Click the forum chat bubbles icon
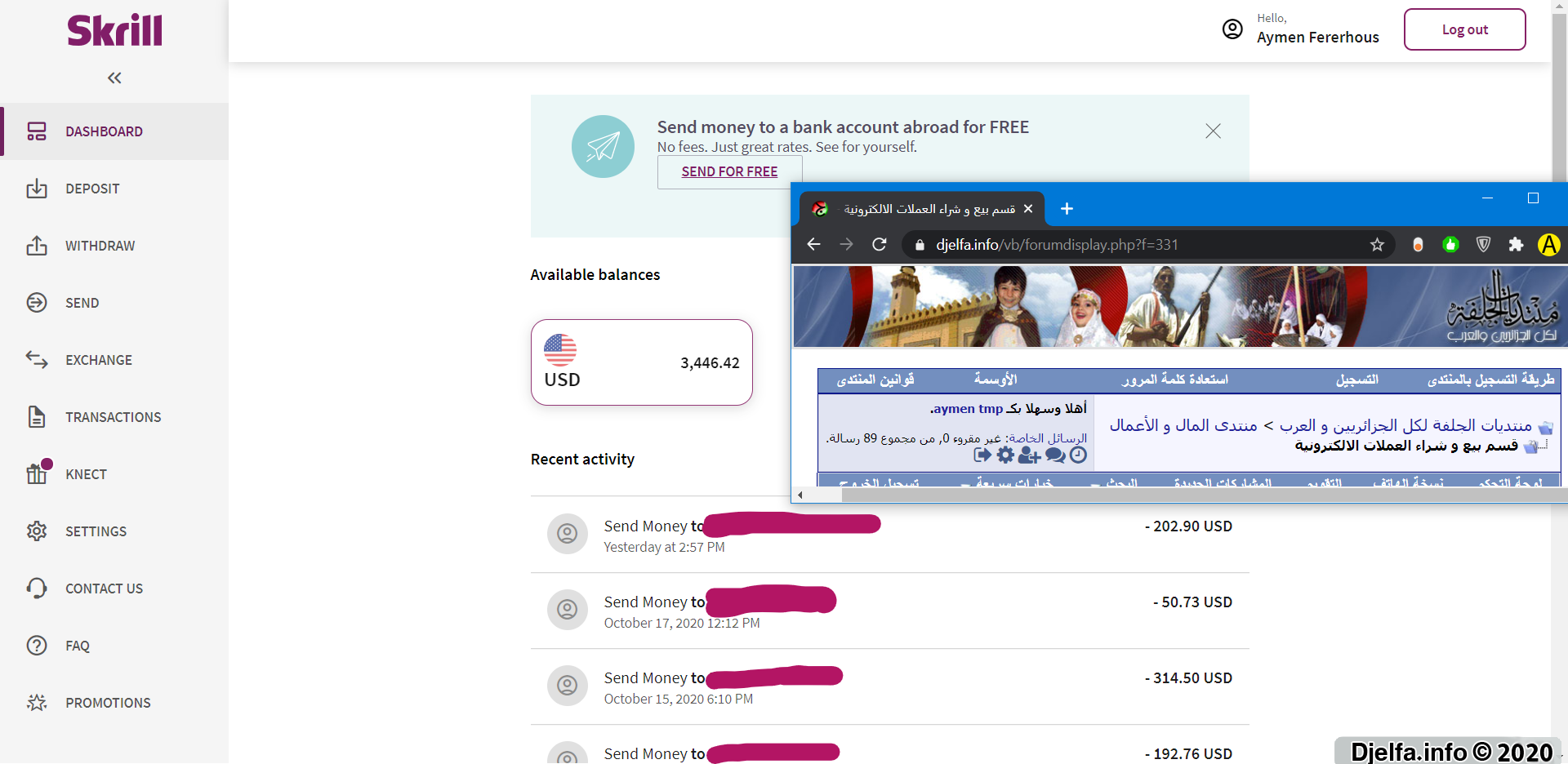Viewport: 1568px width, 764px height. click(x=1055, y=455)
